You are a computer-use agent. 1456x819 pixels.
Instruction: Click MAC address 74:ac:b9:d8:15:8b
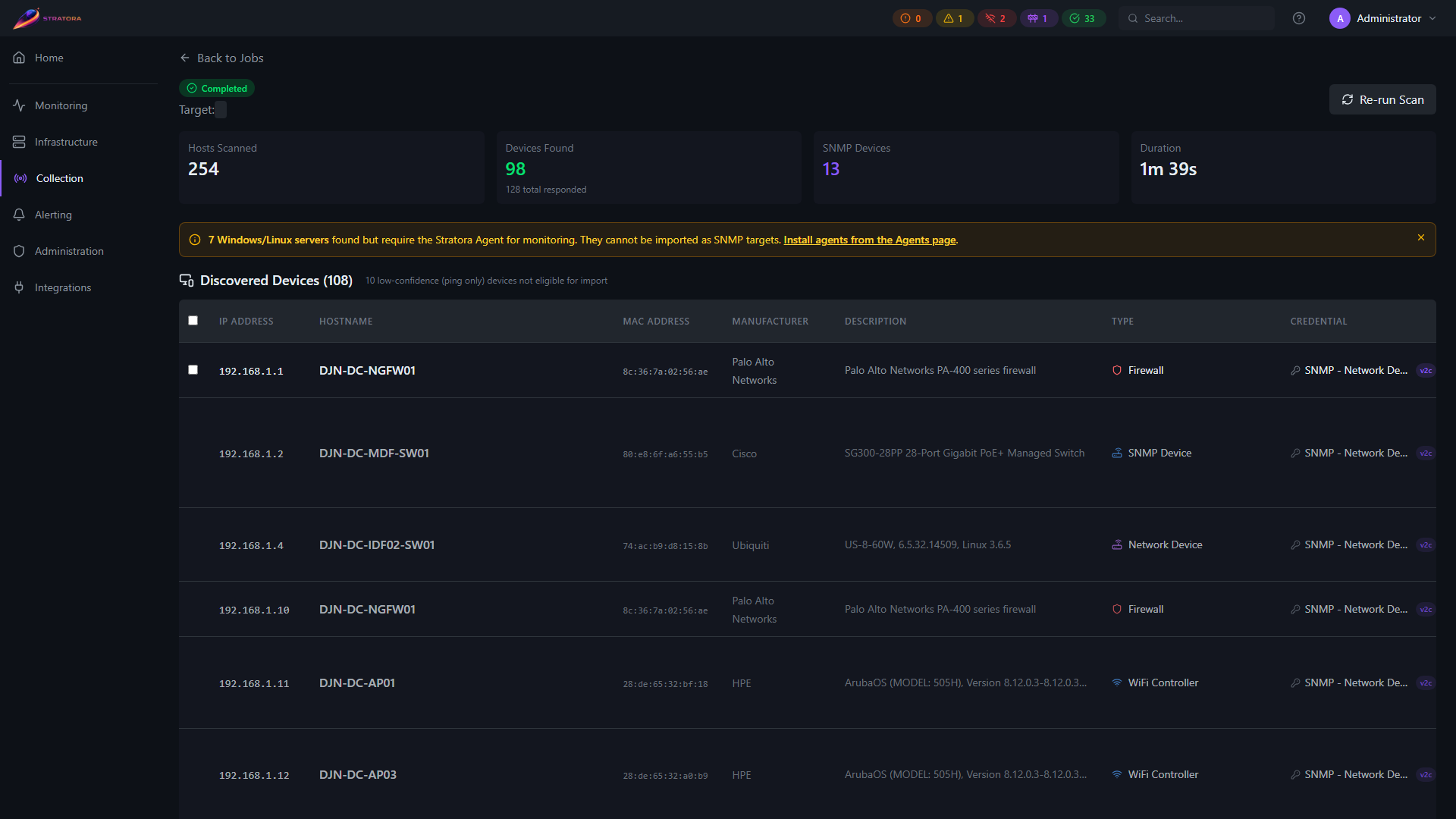665,546
